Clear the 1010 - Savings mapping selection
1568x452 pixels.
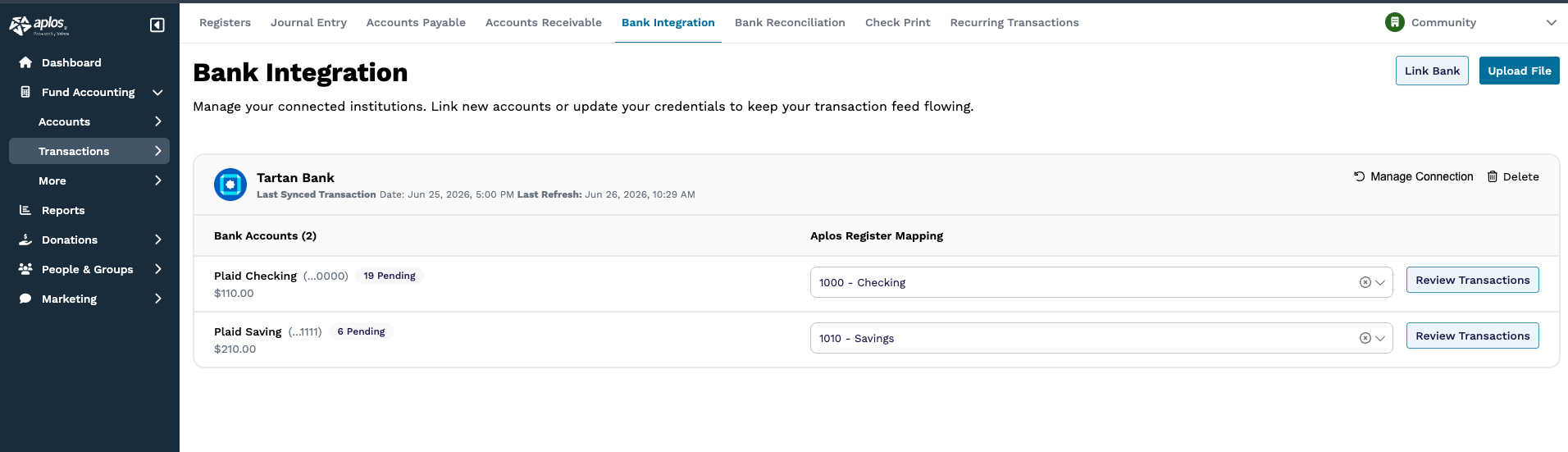1365,338
